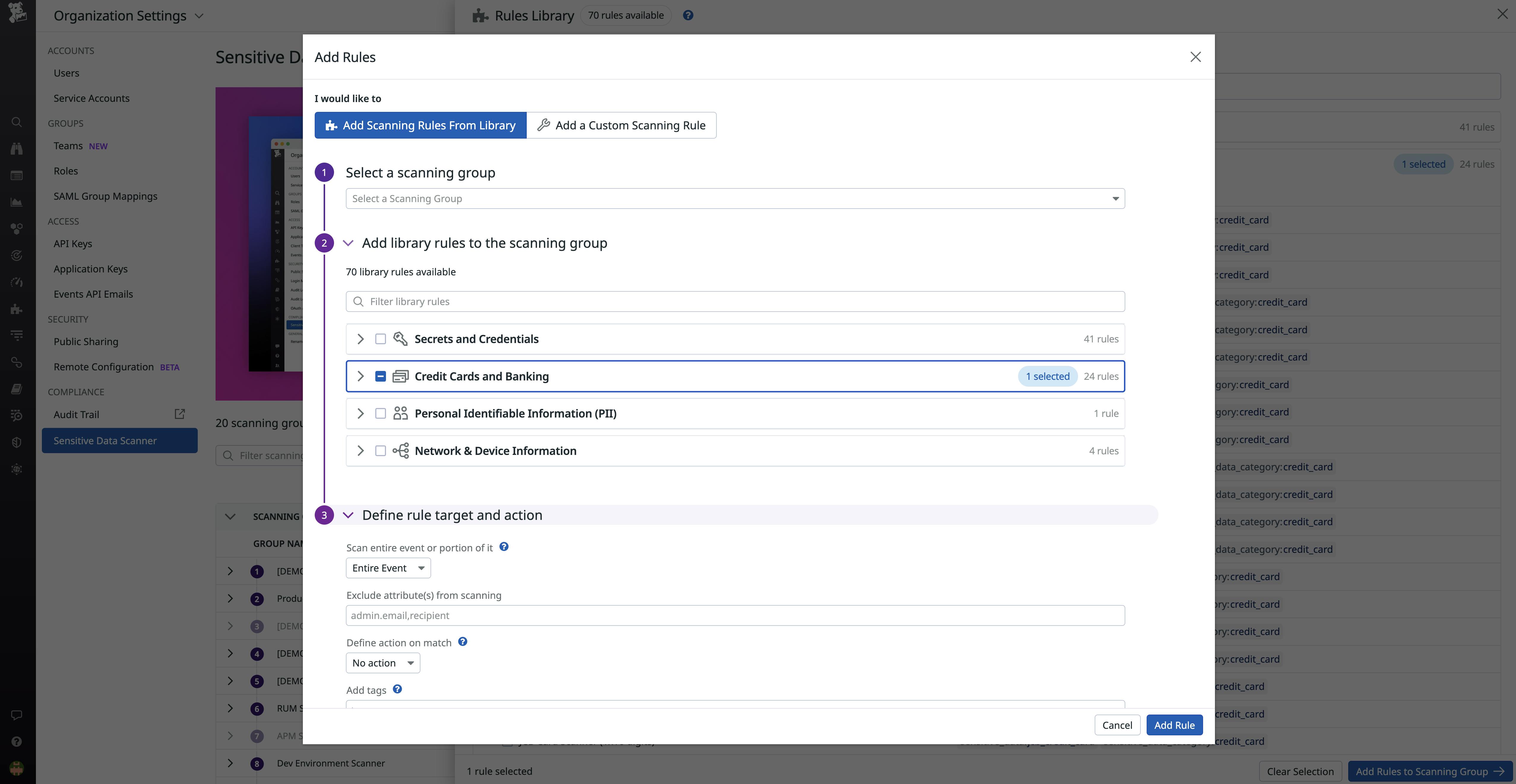Click the Filter library rules field
The width and height of the screenshot is (1516, 784).
pyautogui.click(x=735, y=302)
